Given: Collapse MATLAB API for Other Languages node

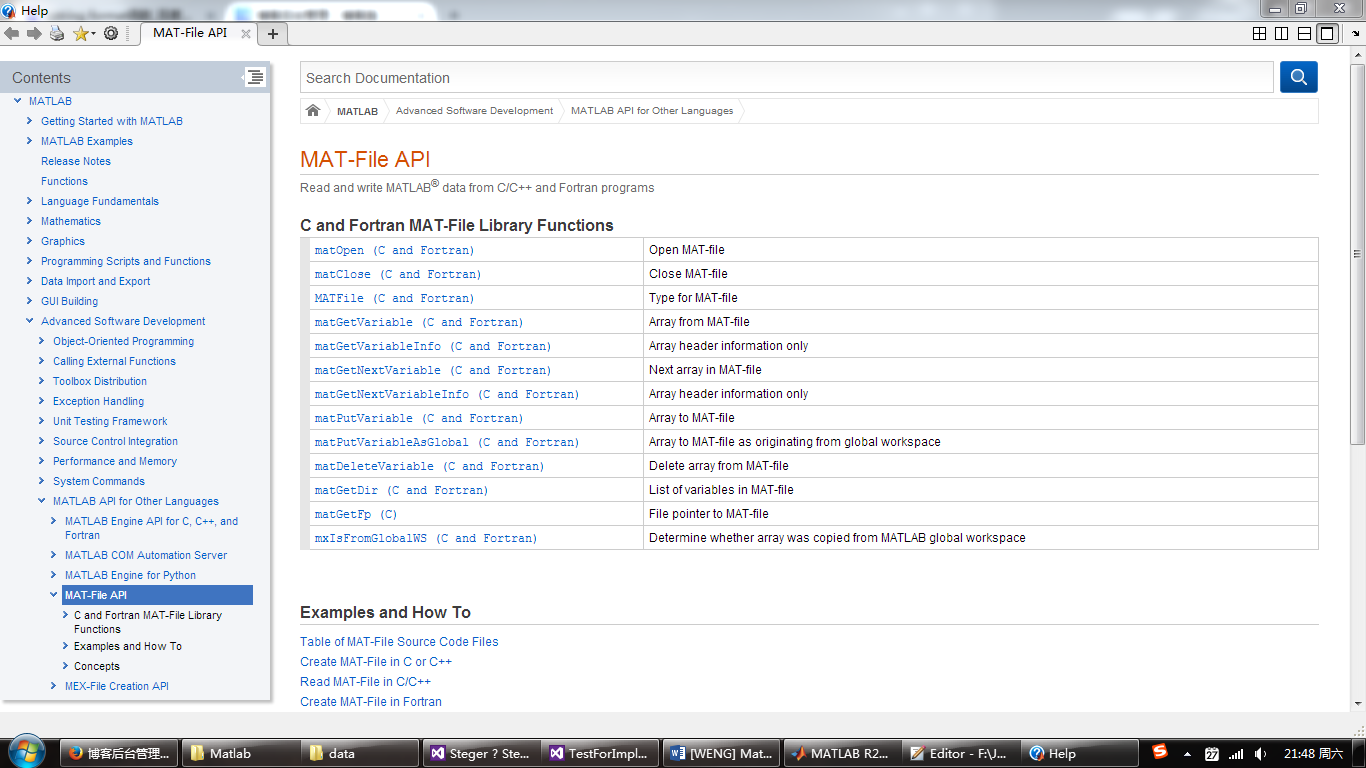Looking at the screenshot, I should (42, 501).
